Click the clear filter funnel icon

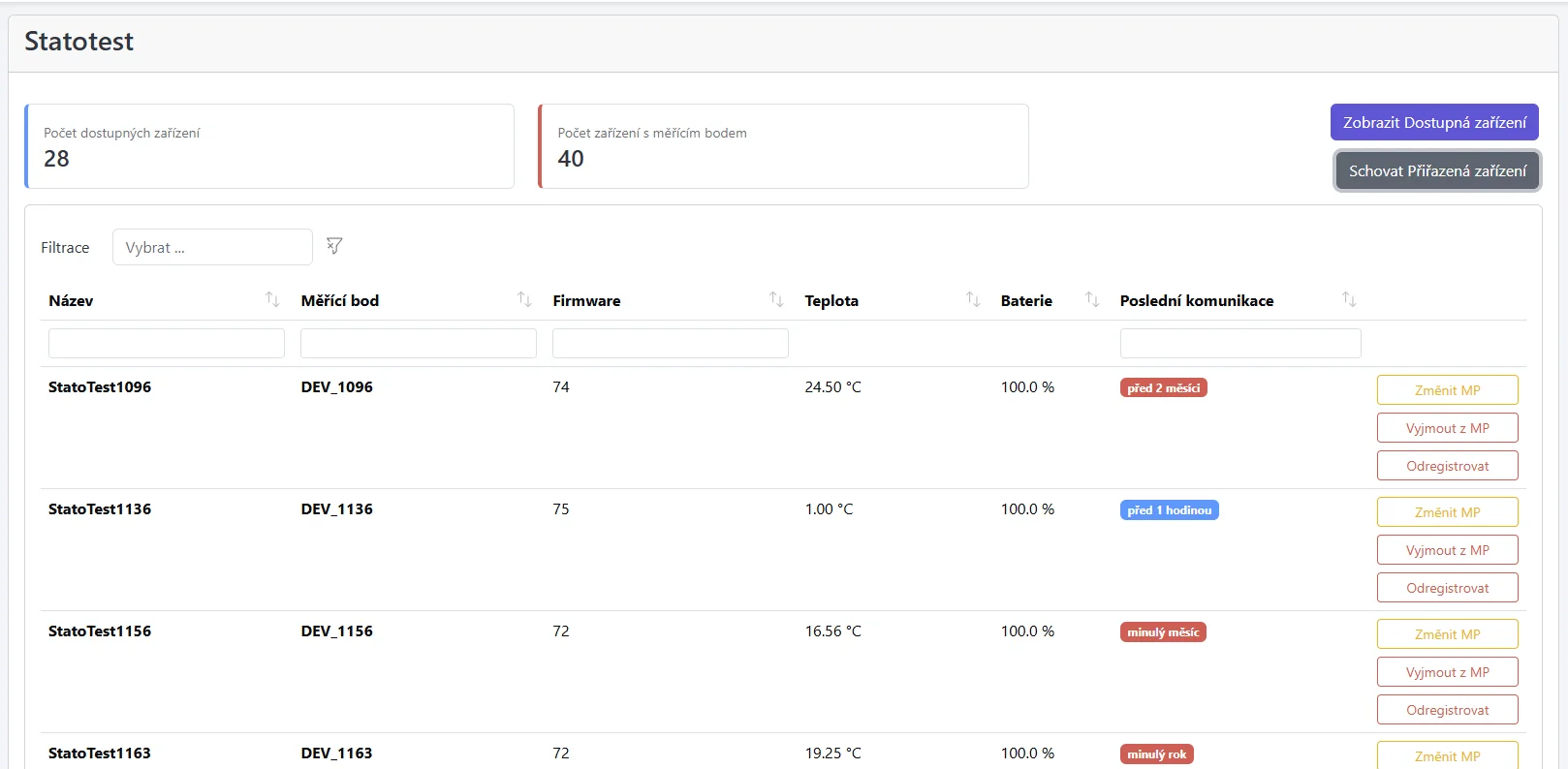coord(334,246)
